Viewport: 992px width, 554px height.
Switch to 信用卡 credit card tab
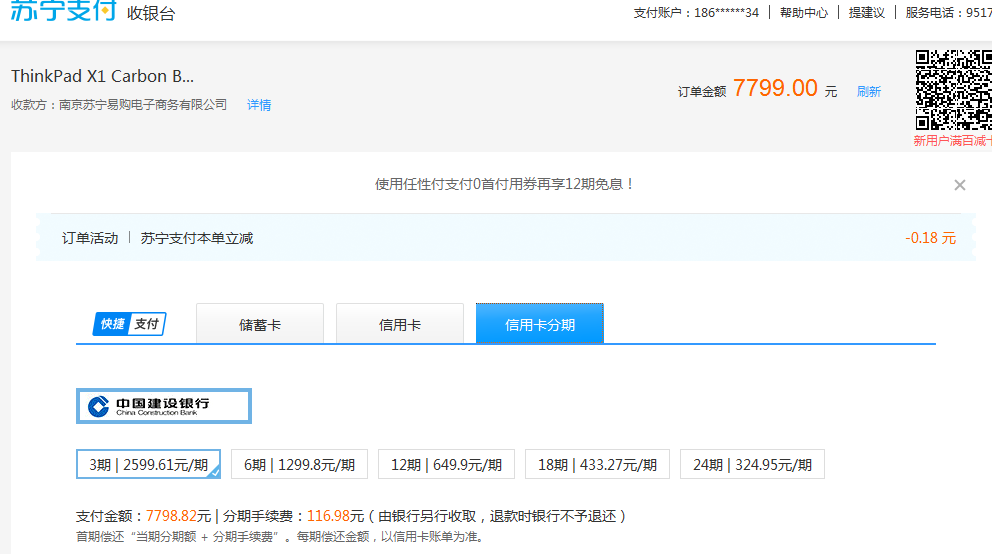[x=400, y=324]
